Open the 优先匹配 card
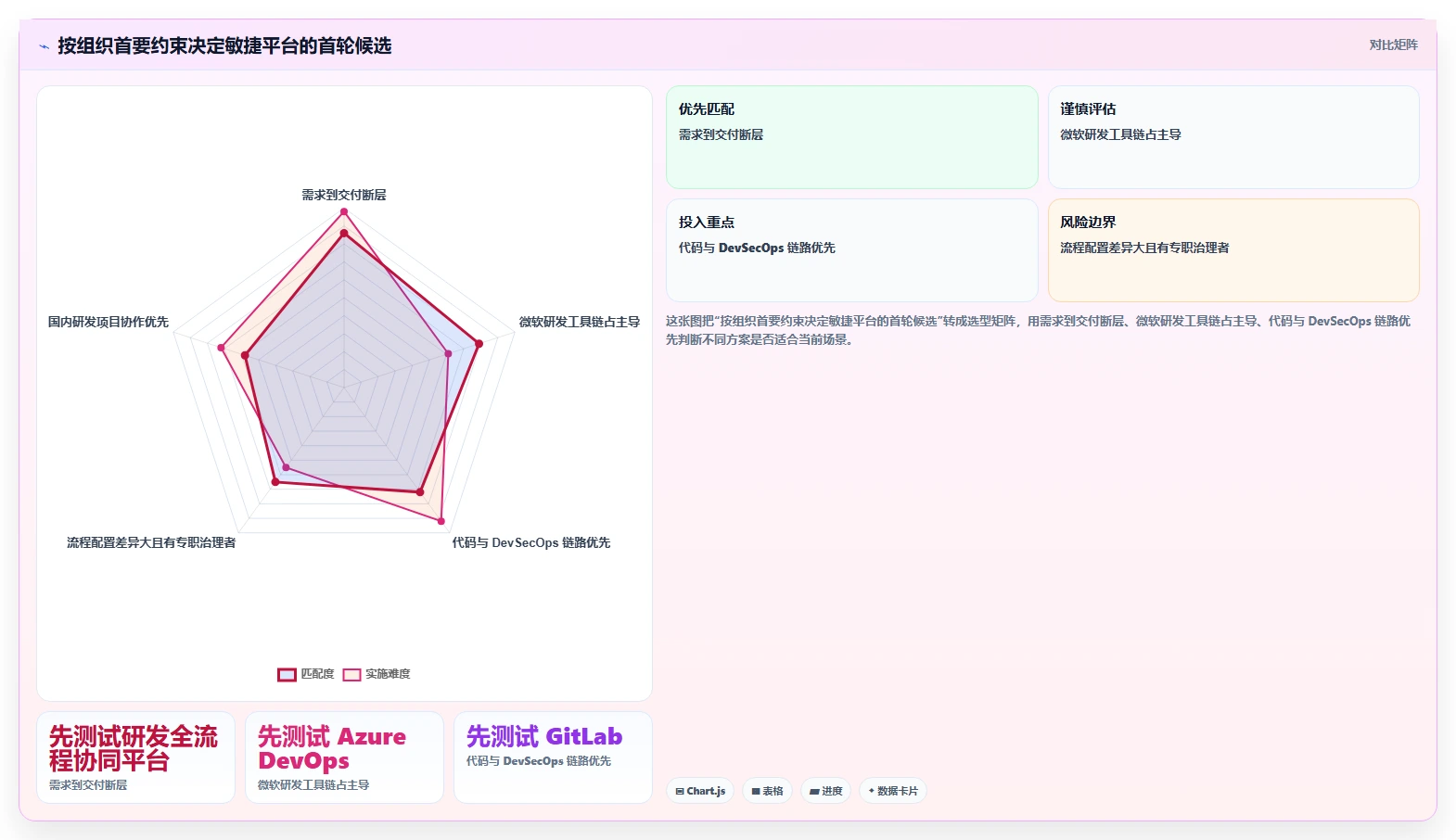 pos(851,137)
